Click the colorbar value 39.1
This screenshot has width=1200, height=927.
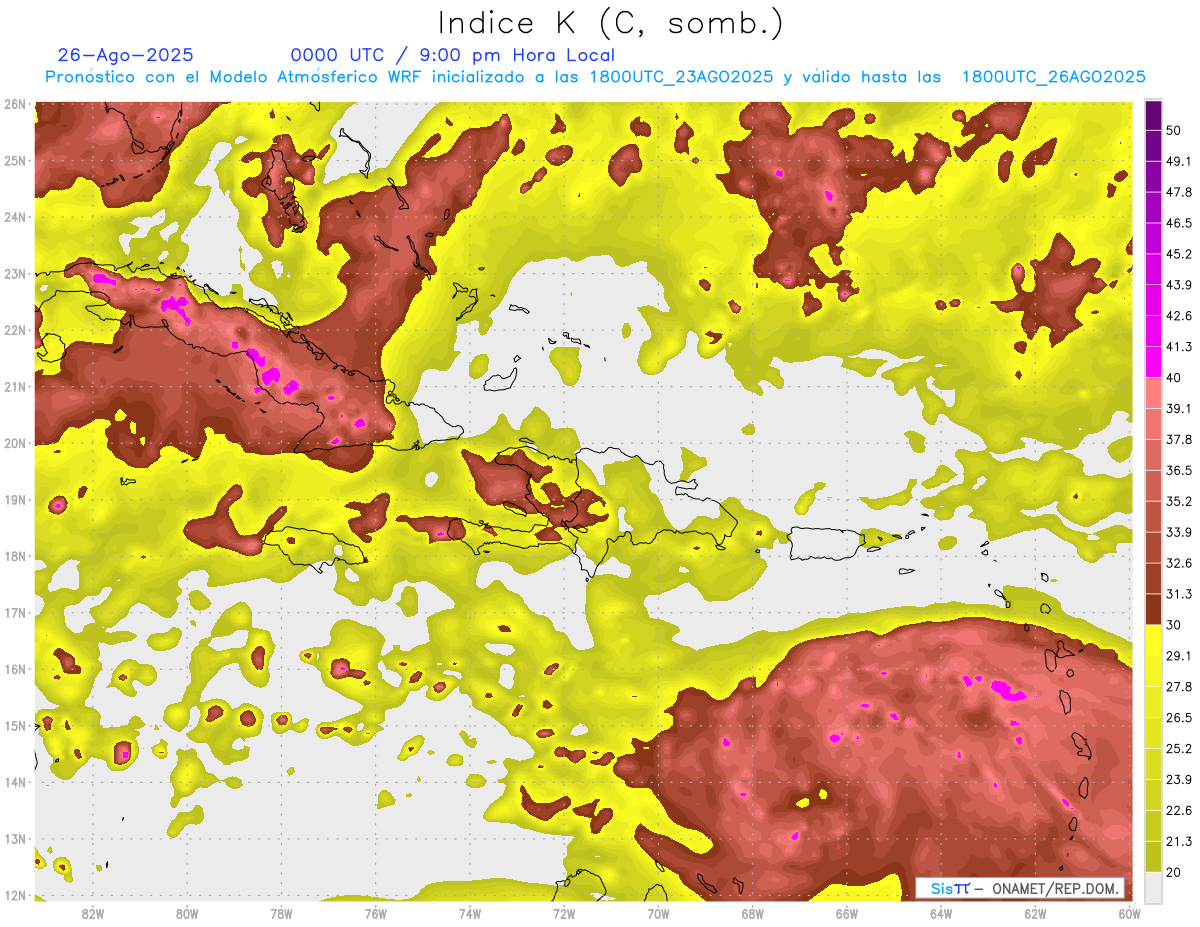click(1179, 408)
